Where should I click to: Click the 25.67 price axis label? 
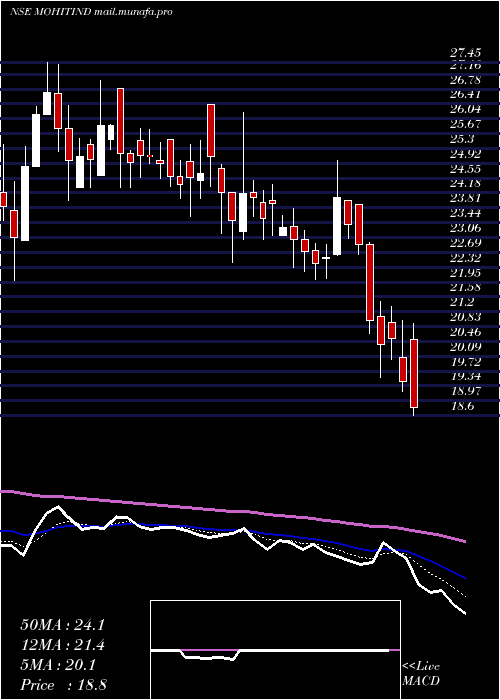point(467,125)
